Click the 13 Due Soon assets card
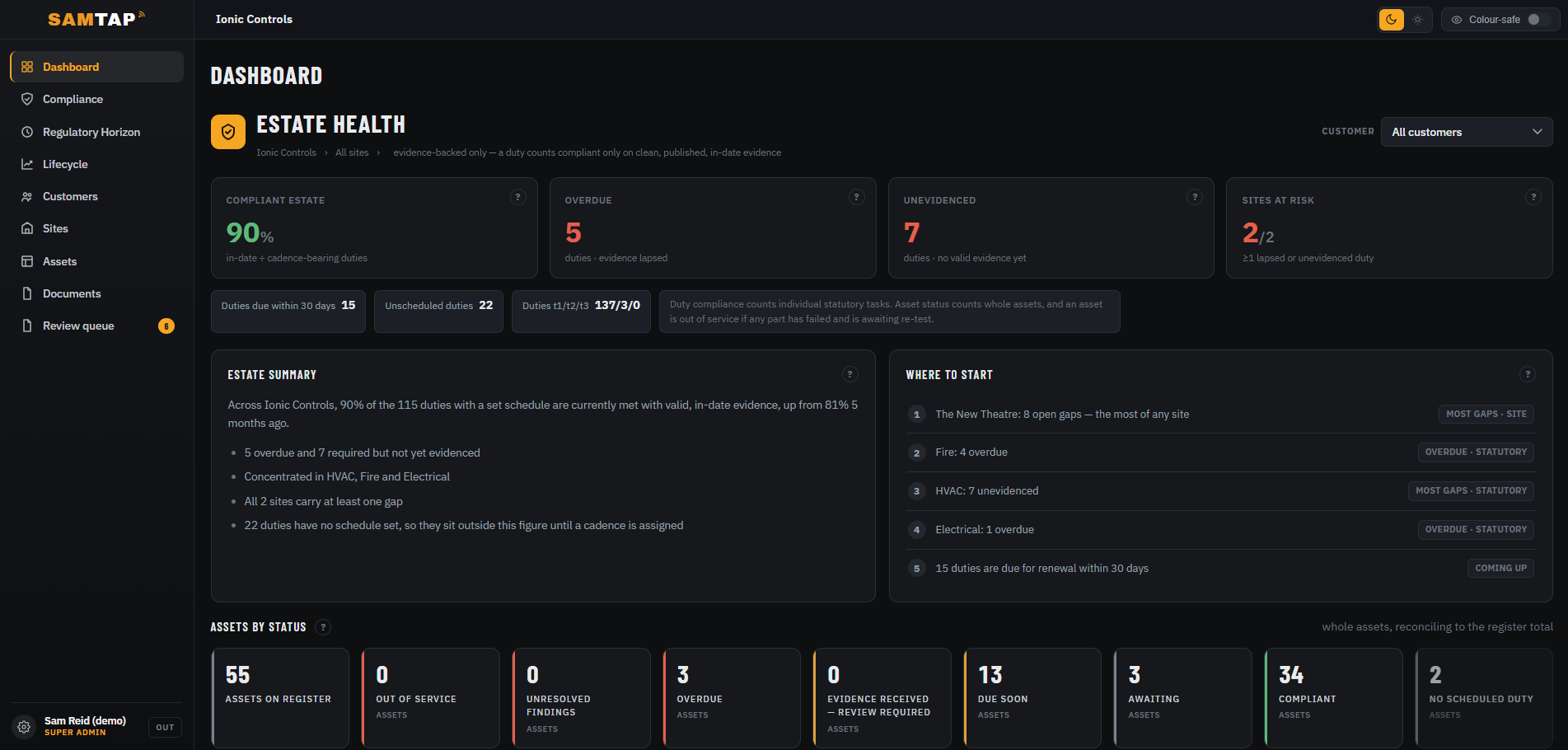Image resolution: width=1568 pixels, height=750 pixels. click(1032, 697)
